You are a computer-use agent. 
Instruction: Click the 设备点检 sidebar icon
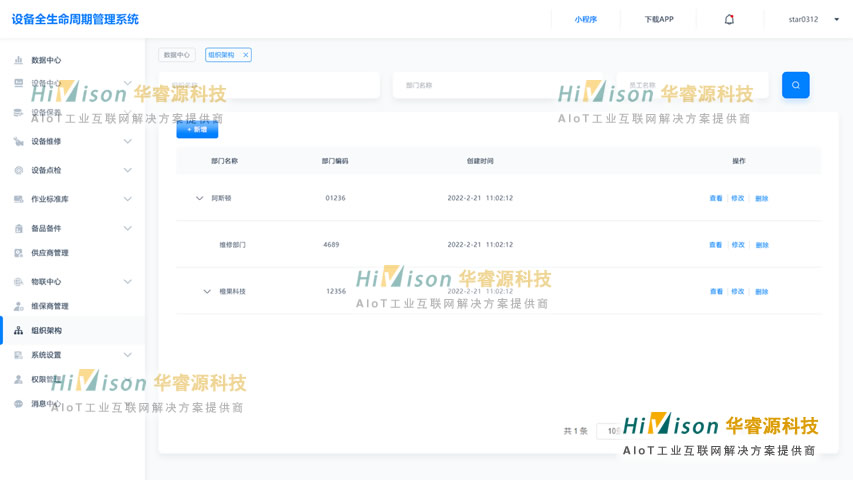pos(18,170)
